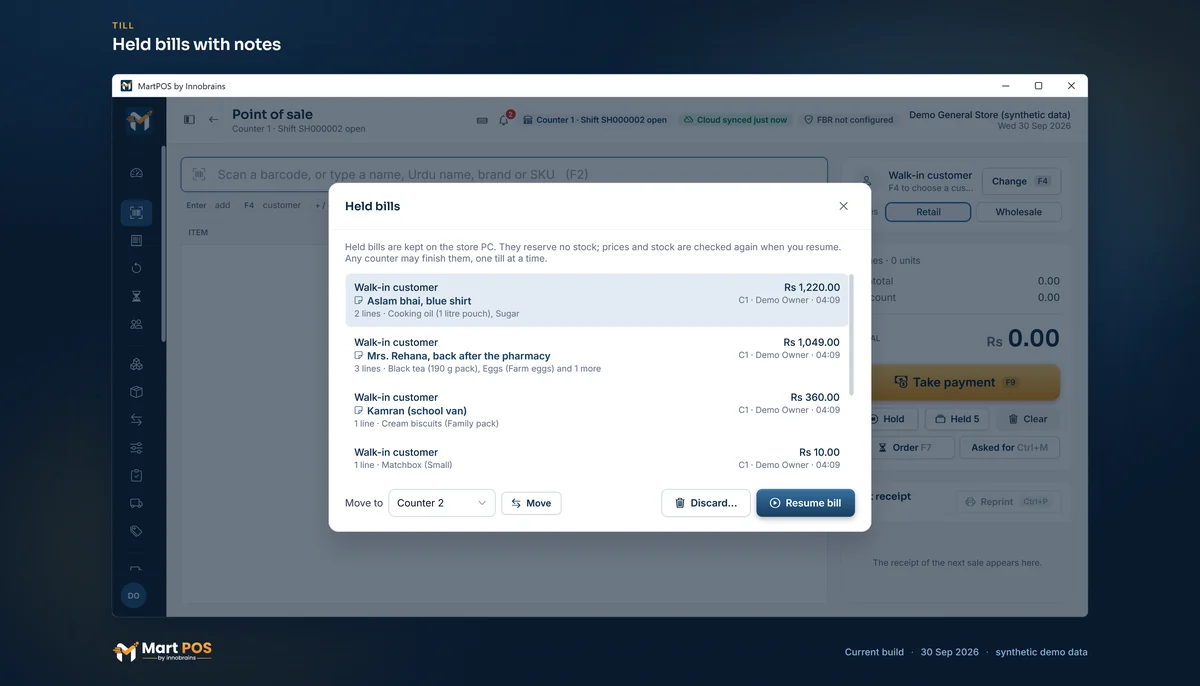Switch price mode to Retail
This screenshot has width=1200, height=686.
[x=928, y=212]
